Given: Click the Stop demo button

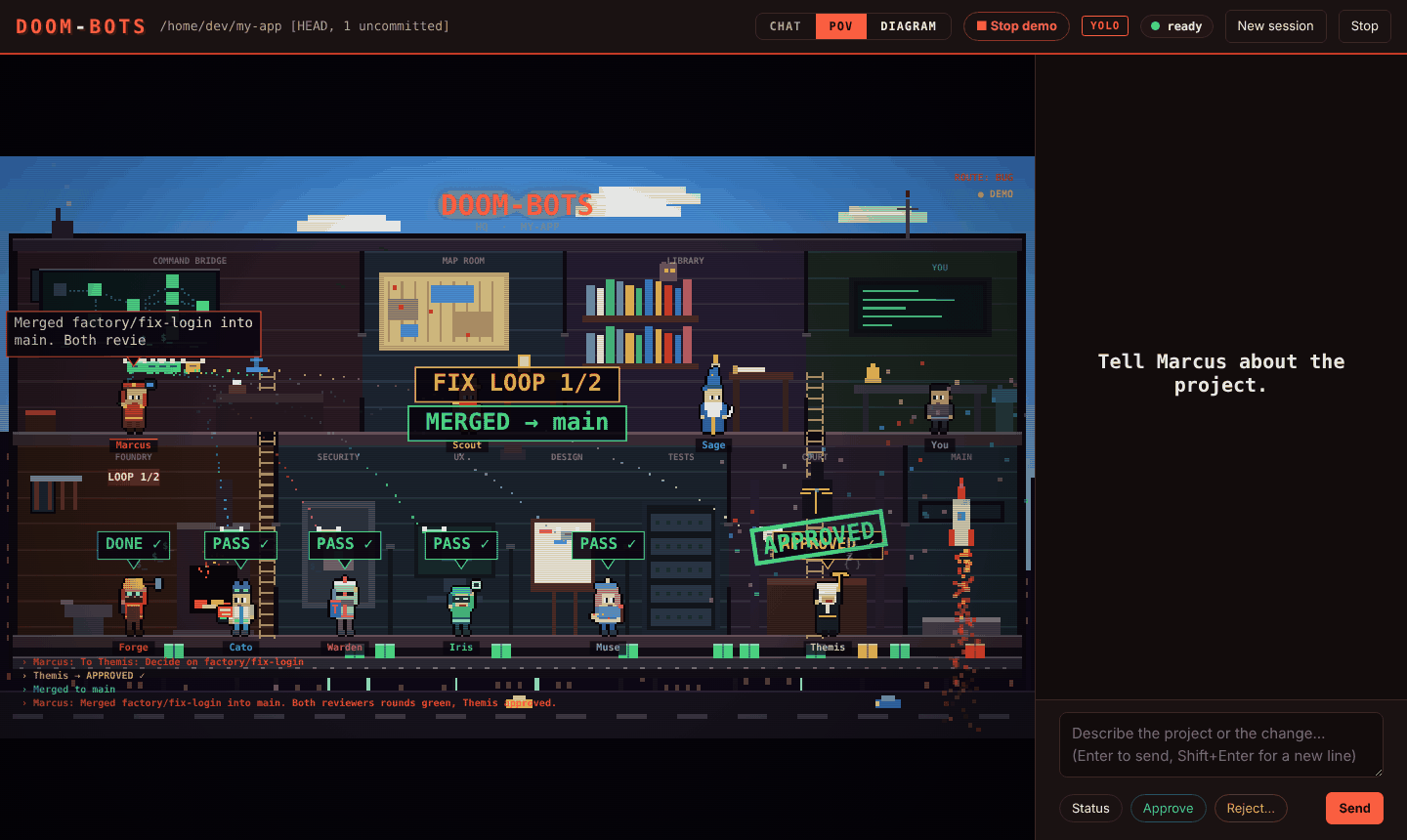Looking at the screenshot, I should pos(1016,26).
